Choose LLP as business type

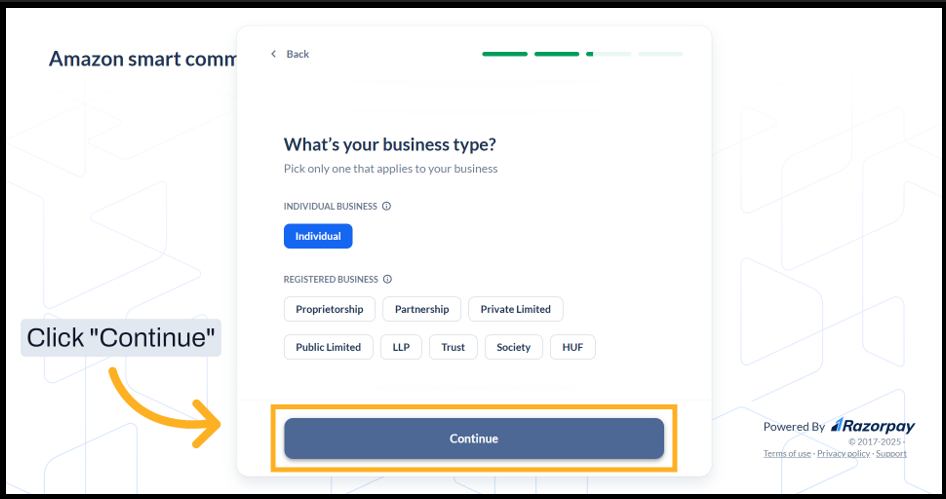coord(401,348)
